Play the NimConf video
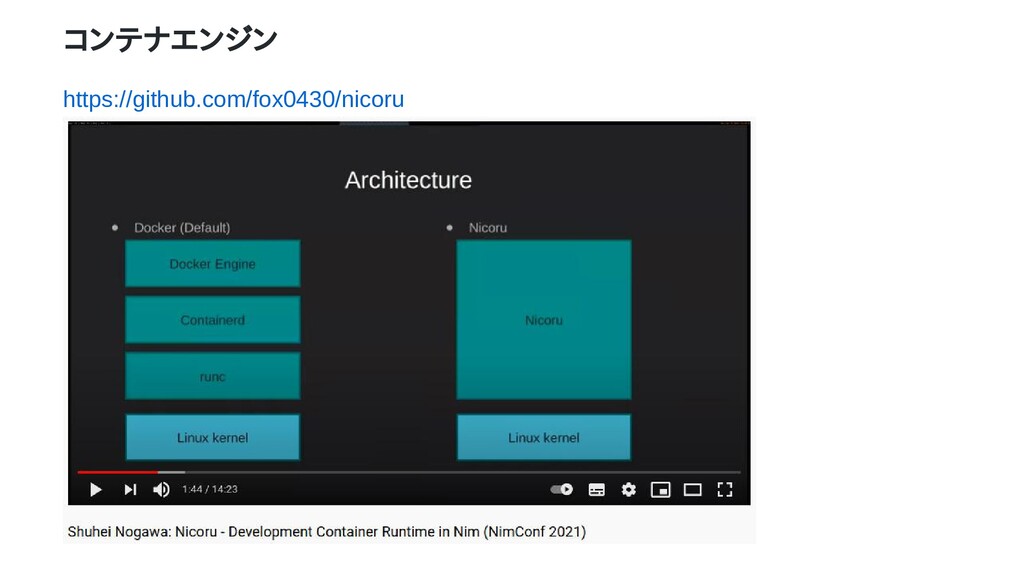The height and width of the screenshot is (576, 1024). pos(95,489)
